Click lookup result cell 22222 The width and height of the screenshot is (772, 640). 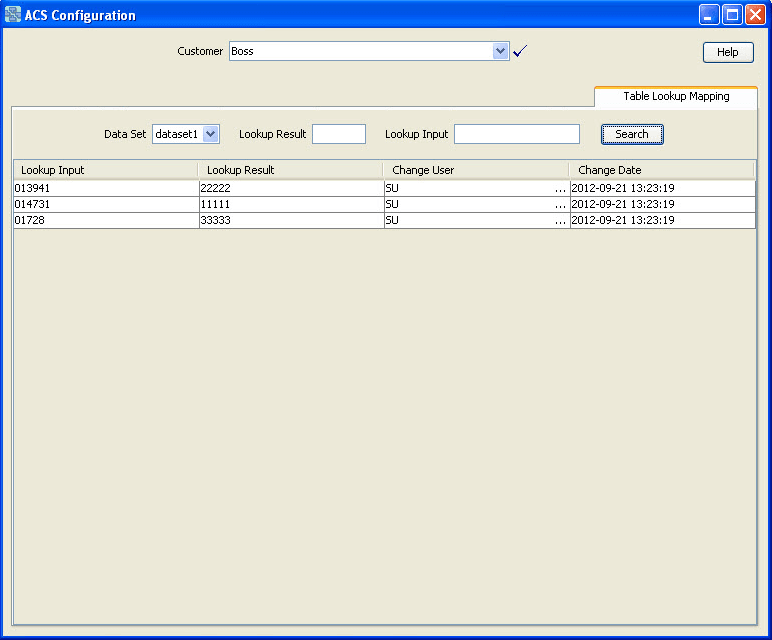[x=291, y=188]
